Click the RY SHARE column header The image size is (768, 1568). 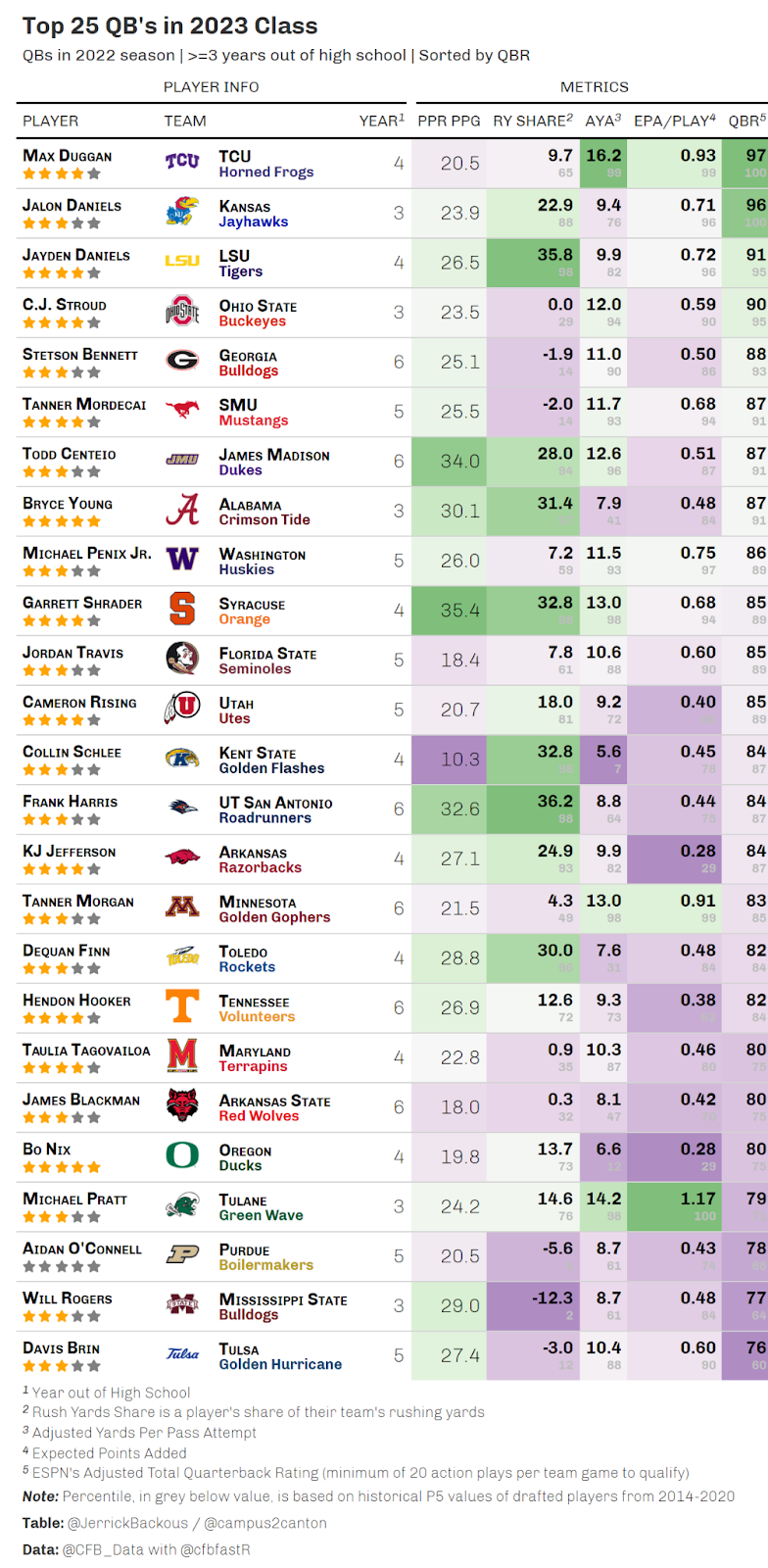point(533,121)
